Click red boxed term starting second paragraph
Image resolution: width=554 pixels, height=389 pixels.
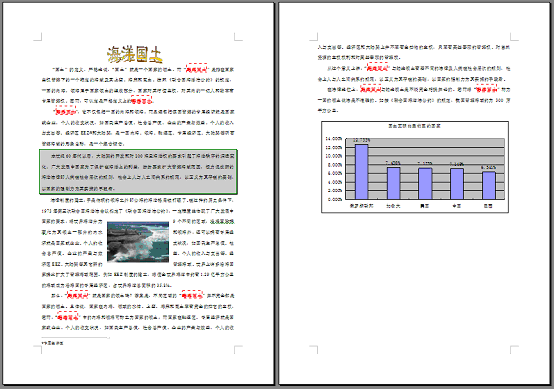point(65,112)
